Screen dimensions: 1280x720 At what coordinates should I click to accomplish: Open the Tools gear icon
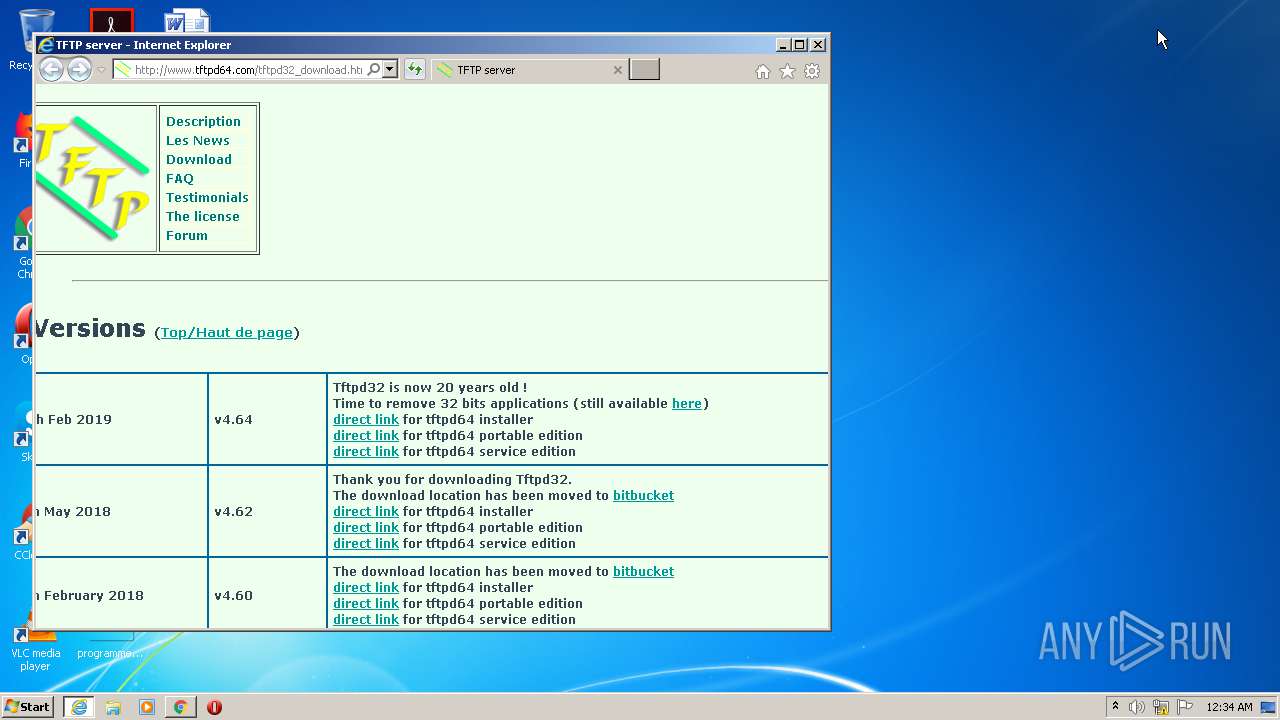[x=812, y=71]
